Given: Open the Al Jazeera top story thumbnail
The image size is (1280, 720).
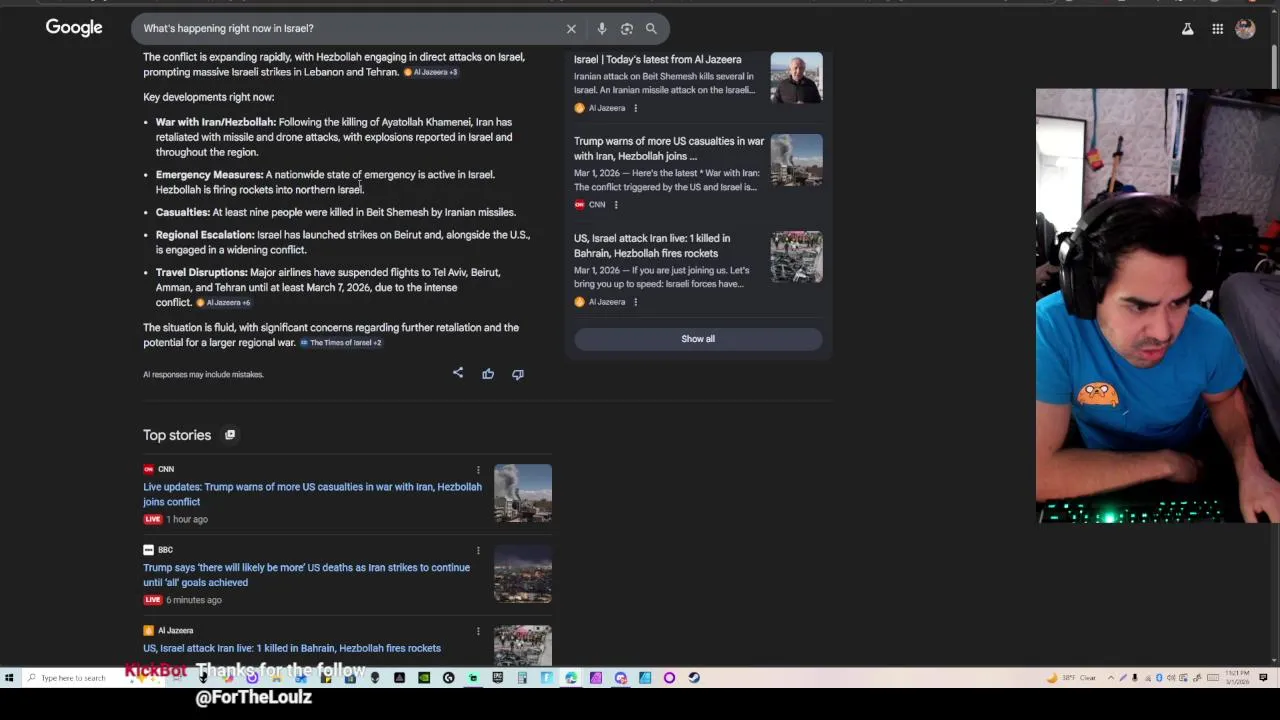Looking at the screenshot, I should tap(522, 646).
